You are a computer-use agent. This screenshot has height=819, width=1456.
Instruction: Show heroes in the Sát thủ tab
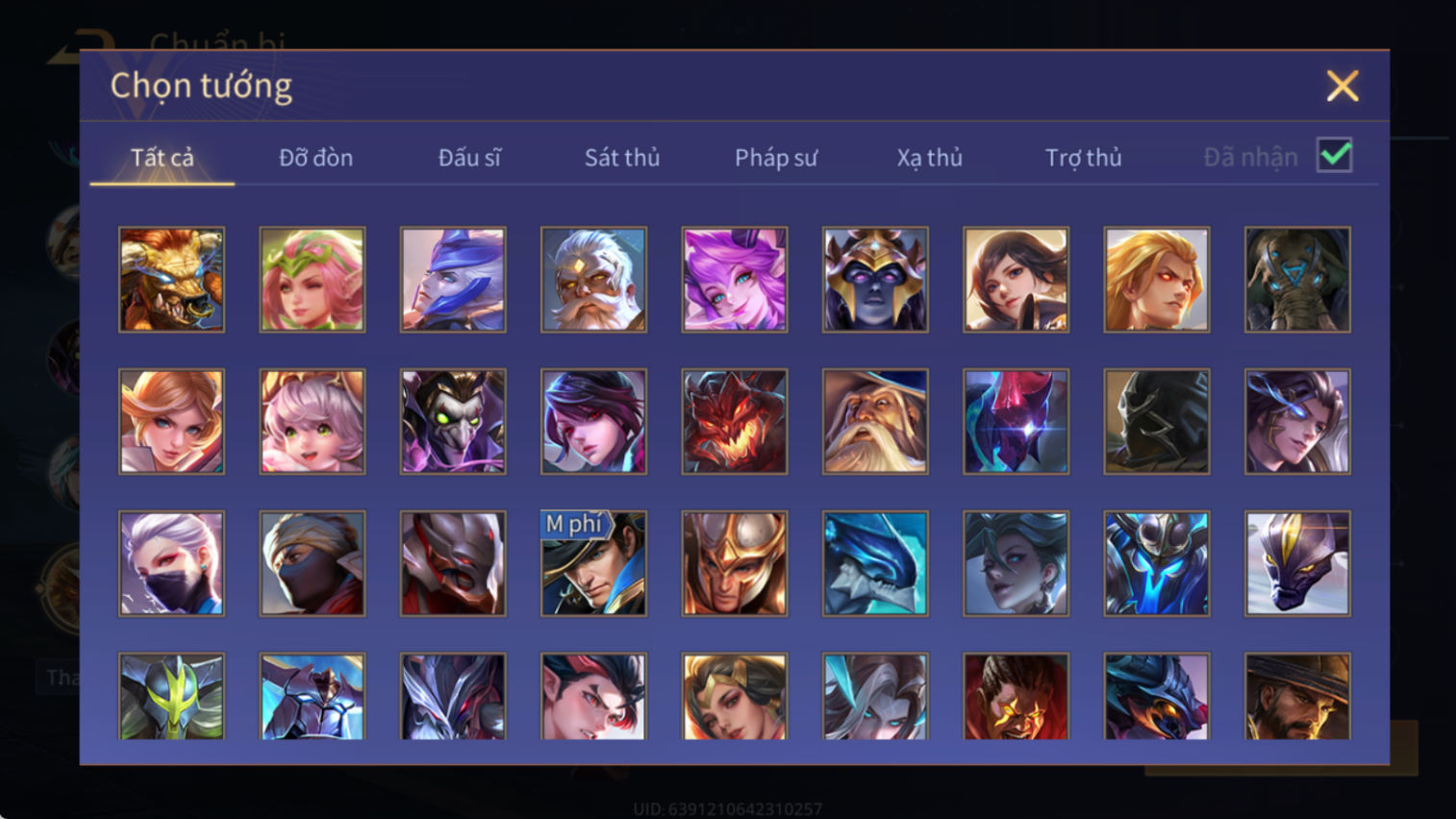pyautogui.click(x=622, y=158)
